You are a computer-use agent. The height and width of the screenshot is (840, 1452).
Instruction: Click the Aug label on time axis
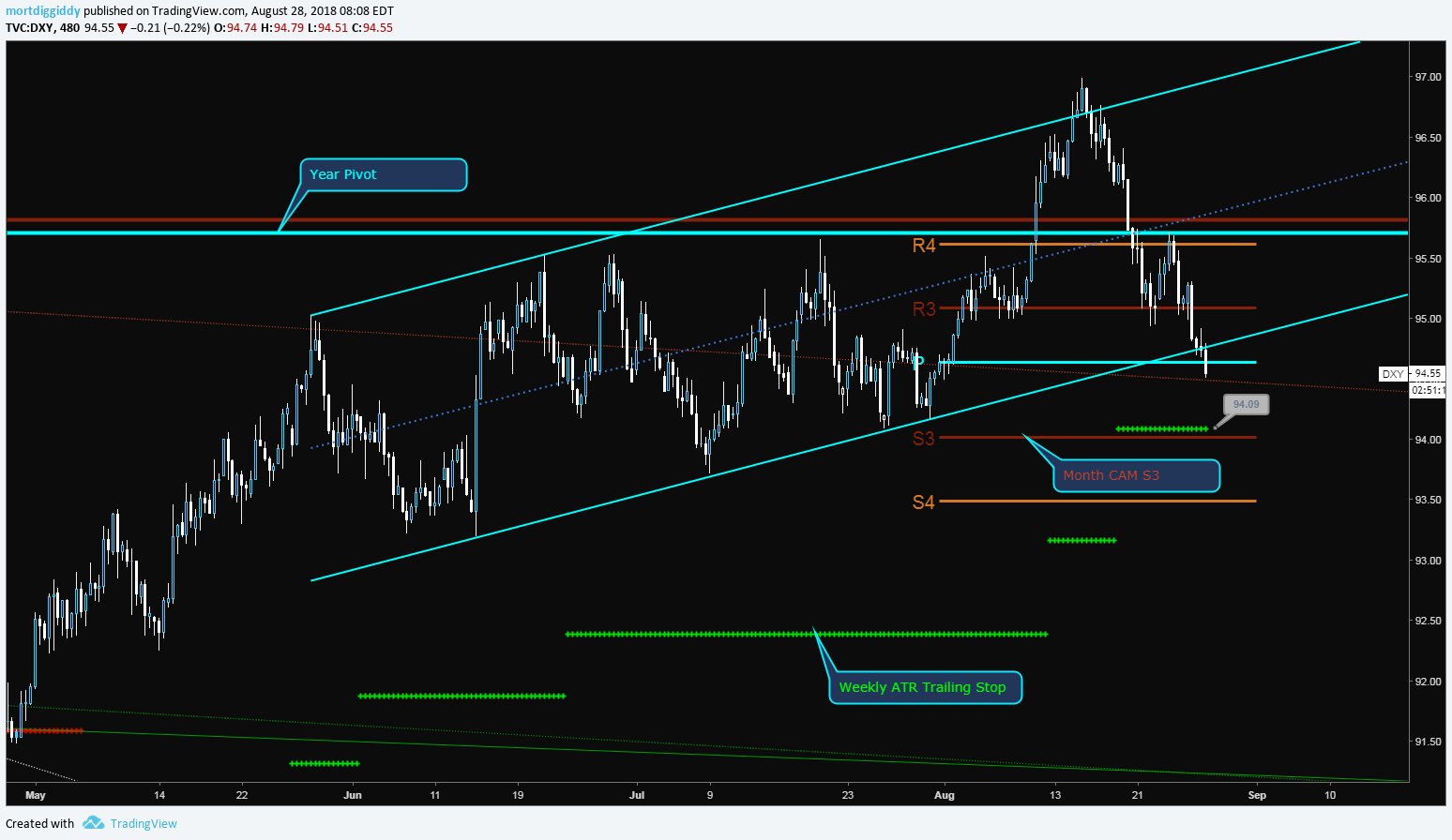(x=945, y=795)
